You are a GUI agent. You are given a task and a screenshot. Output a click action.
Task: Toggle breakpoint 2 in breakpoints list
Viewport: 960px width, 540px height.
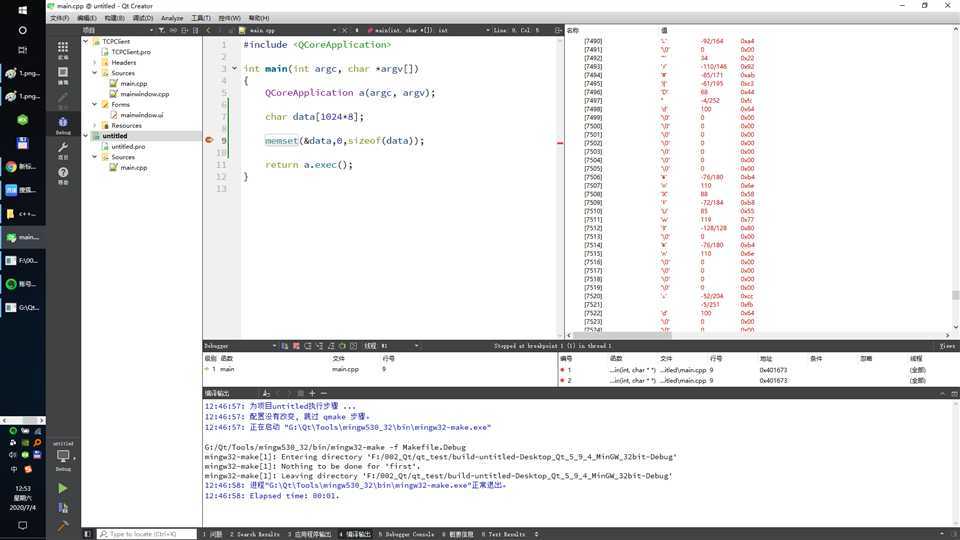(565, 381)
